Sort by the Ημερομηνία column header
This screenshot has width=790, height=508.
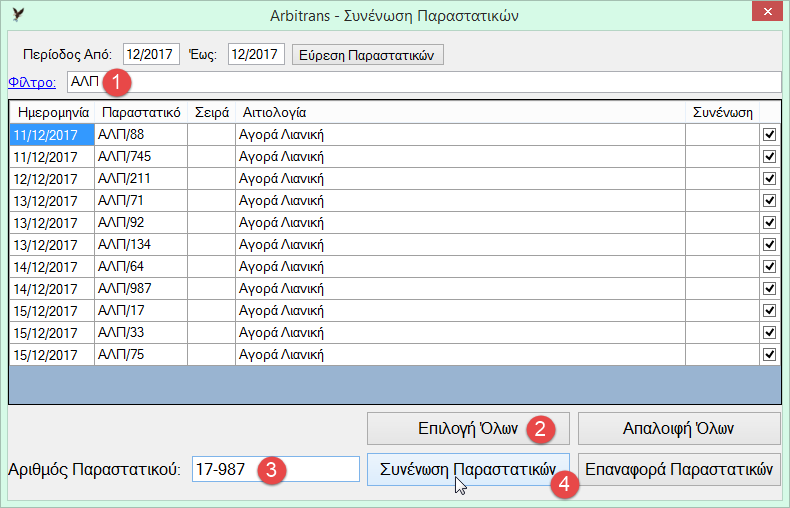[52, 112]
